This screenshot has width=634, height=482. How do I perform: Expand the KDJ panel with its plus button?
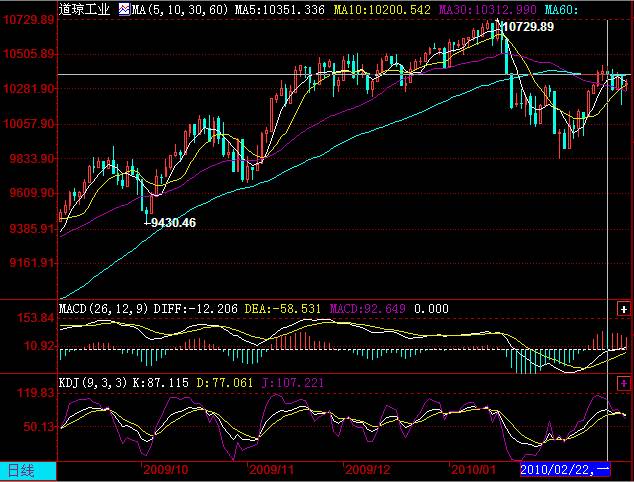click(623, 383)
